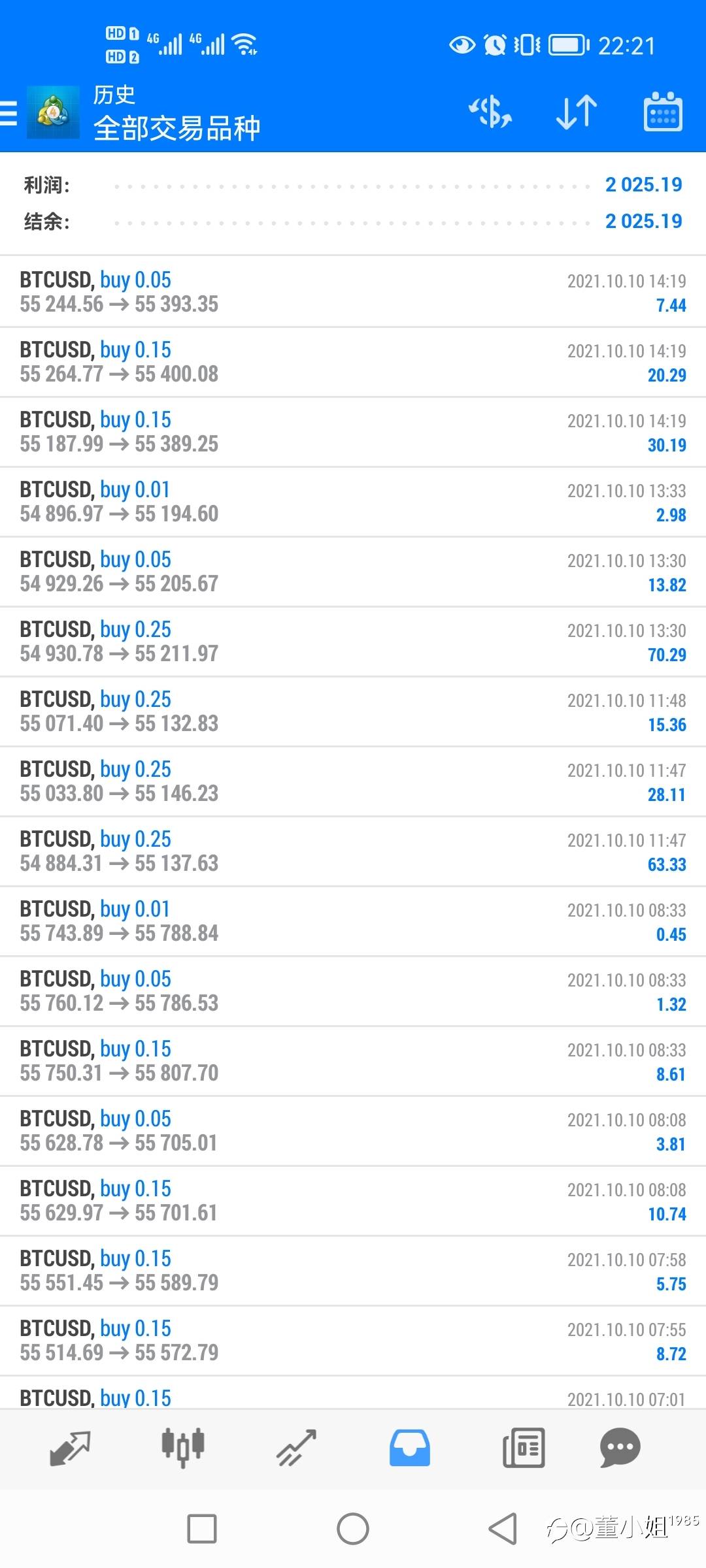The width and height of the screenshot is (706, 1568).
Task: Expand BTCUSD buy 0.05 trade with profit 7.44
Action: pos(353,291)
